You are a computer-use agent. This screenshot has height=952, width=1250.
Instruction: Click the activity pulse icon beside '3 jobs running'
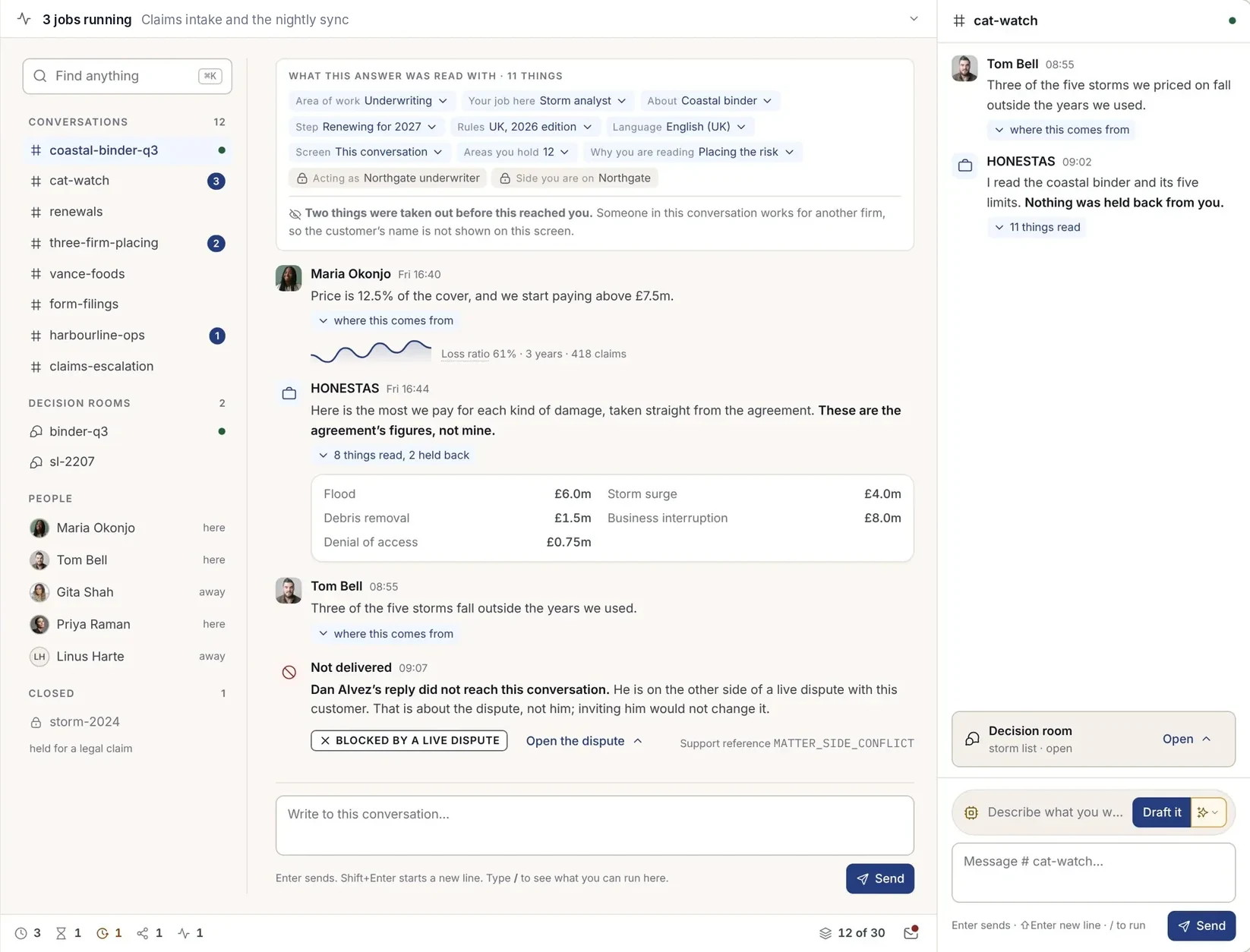[24, 19]
